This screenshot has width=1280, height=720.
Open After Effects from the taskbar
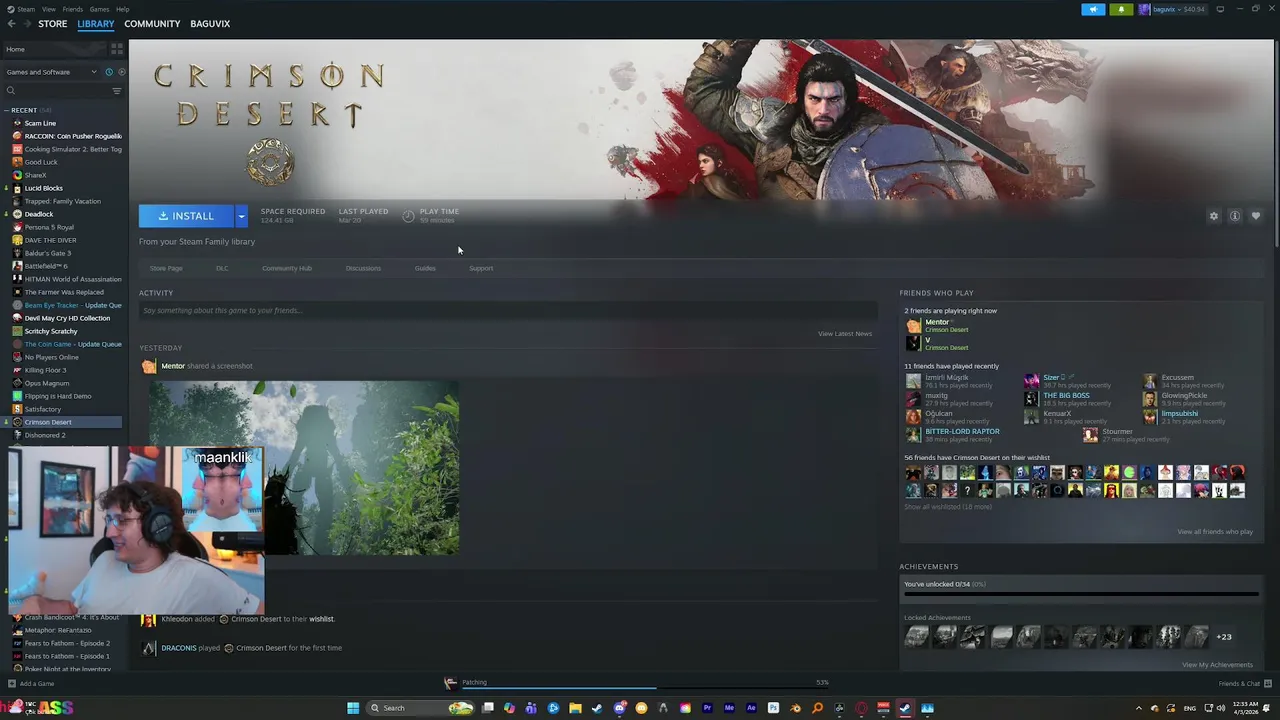751,708
